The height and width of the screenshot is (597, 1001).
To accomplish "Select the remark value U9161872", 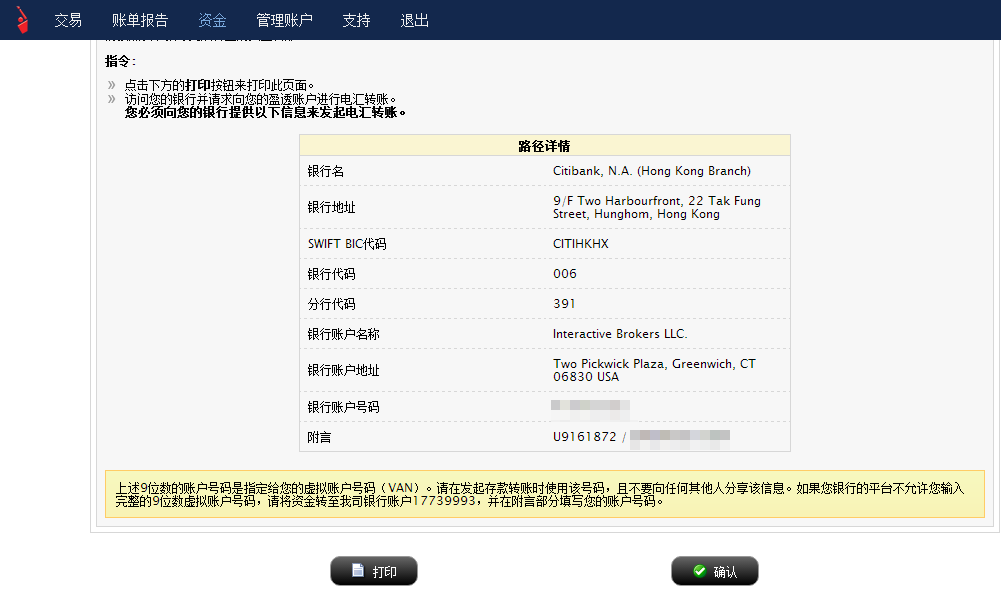I will 585,436.
